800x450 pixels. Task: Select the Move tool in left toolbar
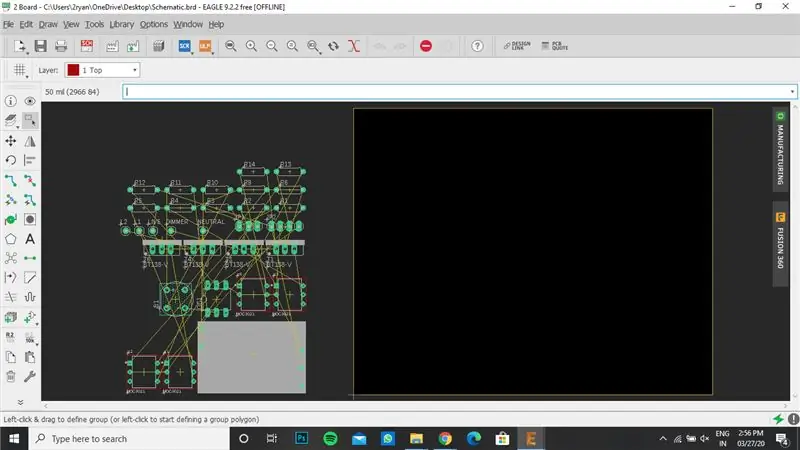[11, 141]
